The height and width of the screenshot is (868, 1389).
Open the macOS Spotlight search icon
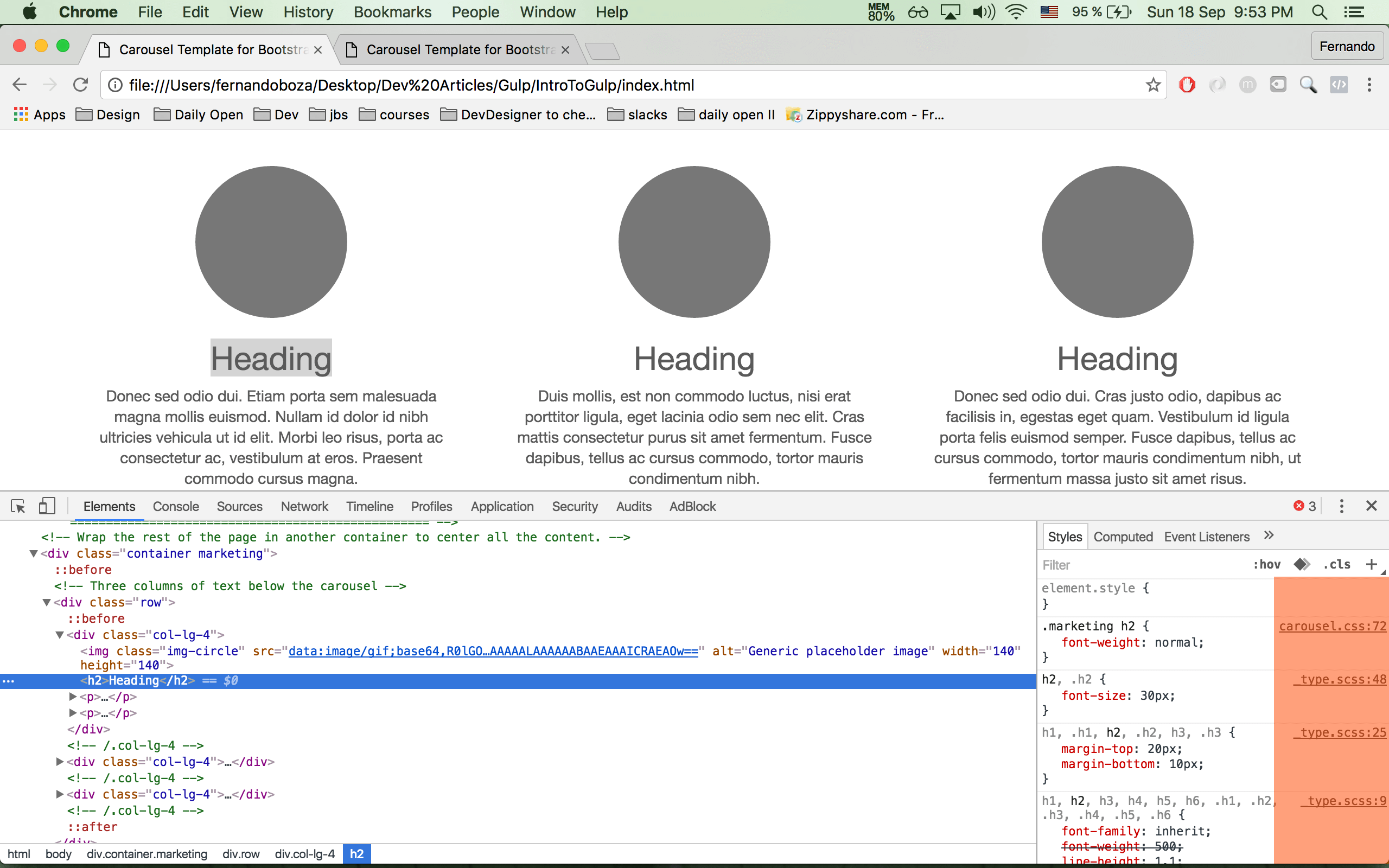pyautogui.click(x=1319, y=12)
